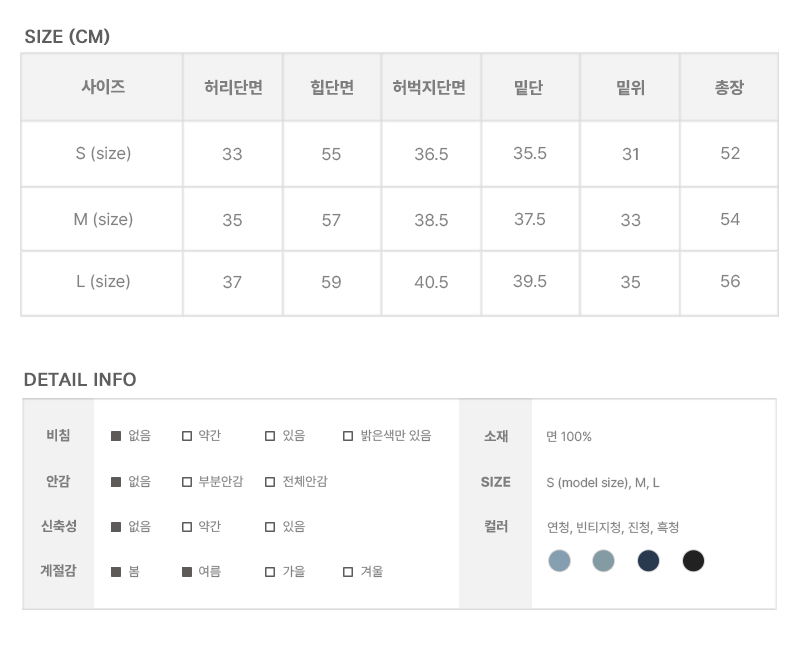Click the S (size) row label

[x=103, y=154]
